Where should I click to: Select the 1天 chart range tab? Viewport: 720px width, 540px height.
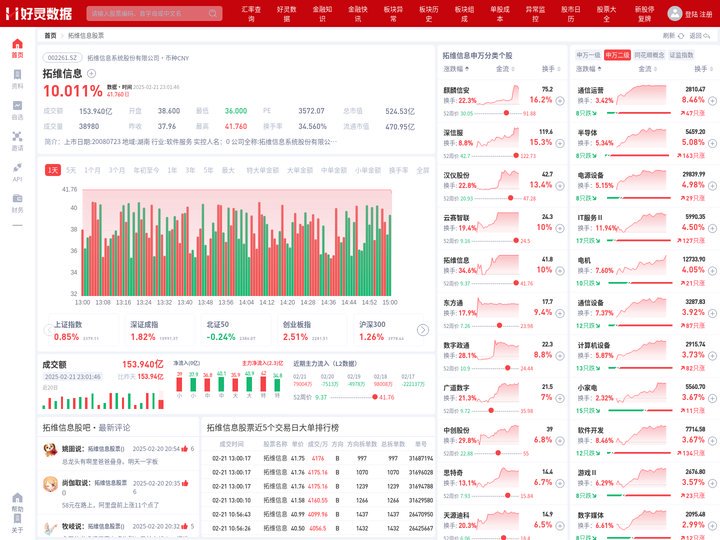(x=53, y=170)
